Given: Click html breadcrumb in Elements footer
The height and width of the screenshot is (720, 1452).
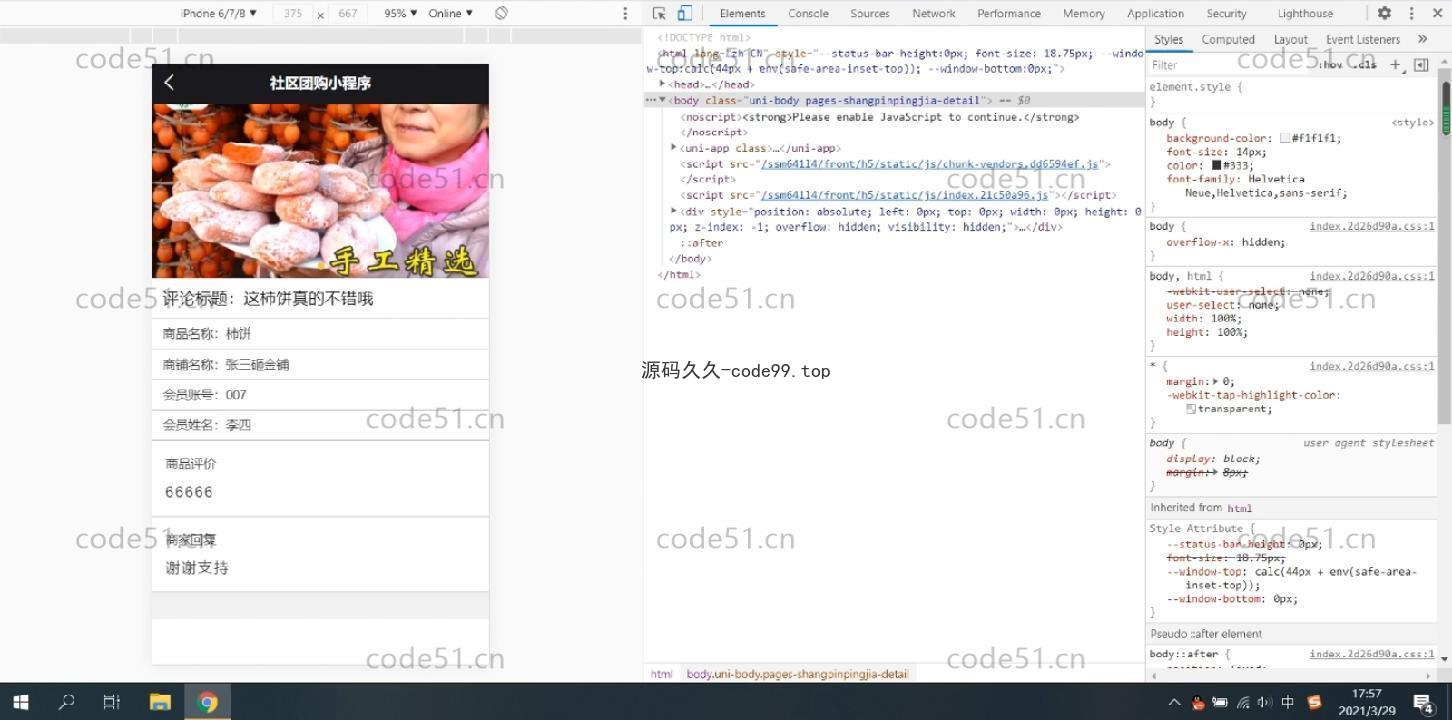Looking at the screenshot, I should pos(661,674).
